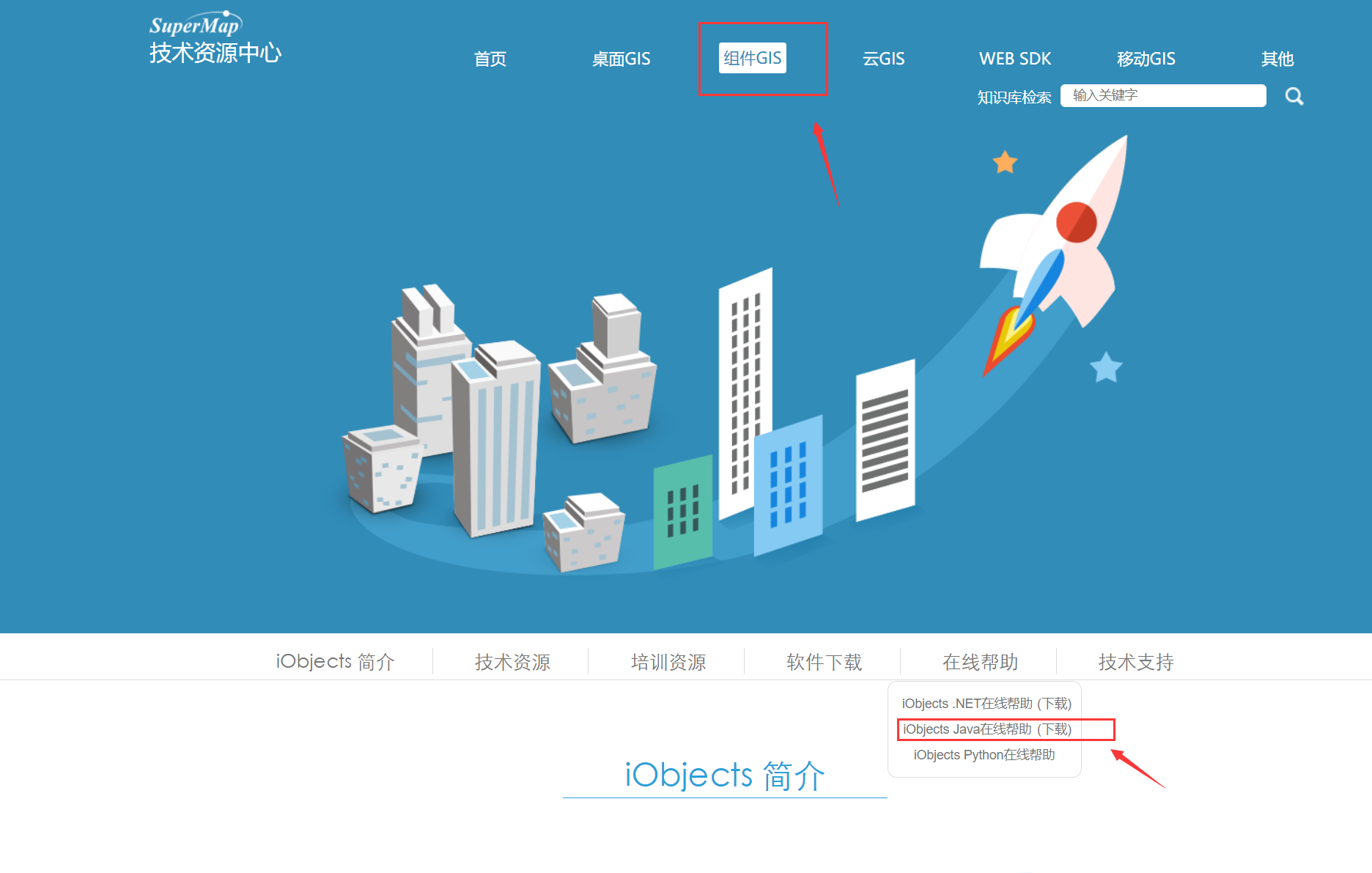Open iObjects Java在线帮助 link
This screenshot has width=1372, height=873.
[967, 729]
